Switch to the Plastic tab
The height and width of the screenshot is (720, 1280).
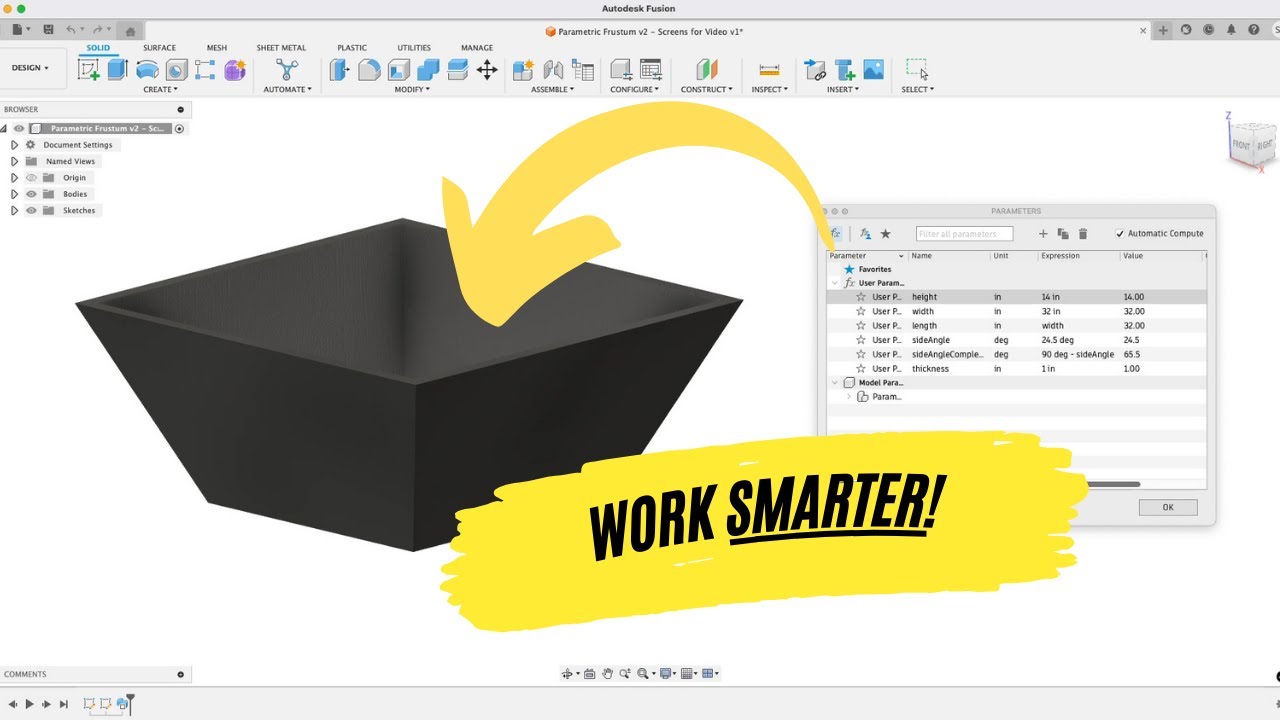tap(352, 48)
